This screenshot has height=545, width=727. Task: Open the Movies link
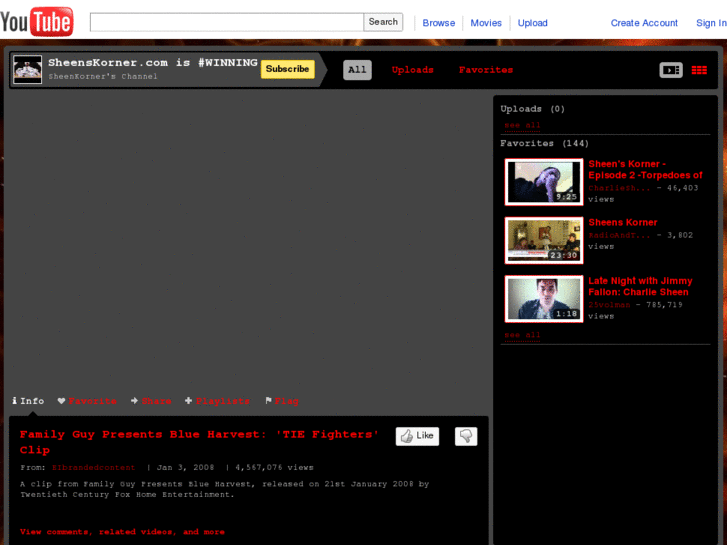tap(486, 23)
